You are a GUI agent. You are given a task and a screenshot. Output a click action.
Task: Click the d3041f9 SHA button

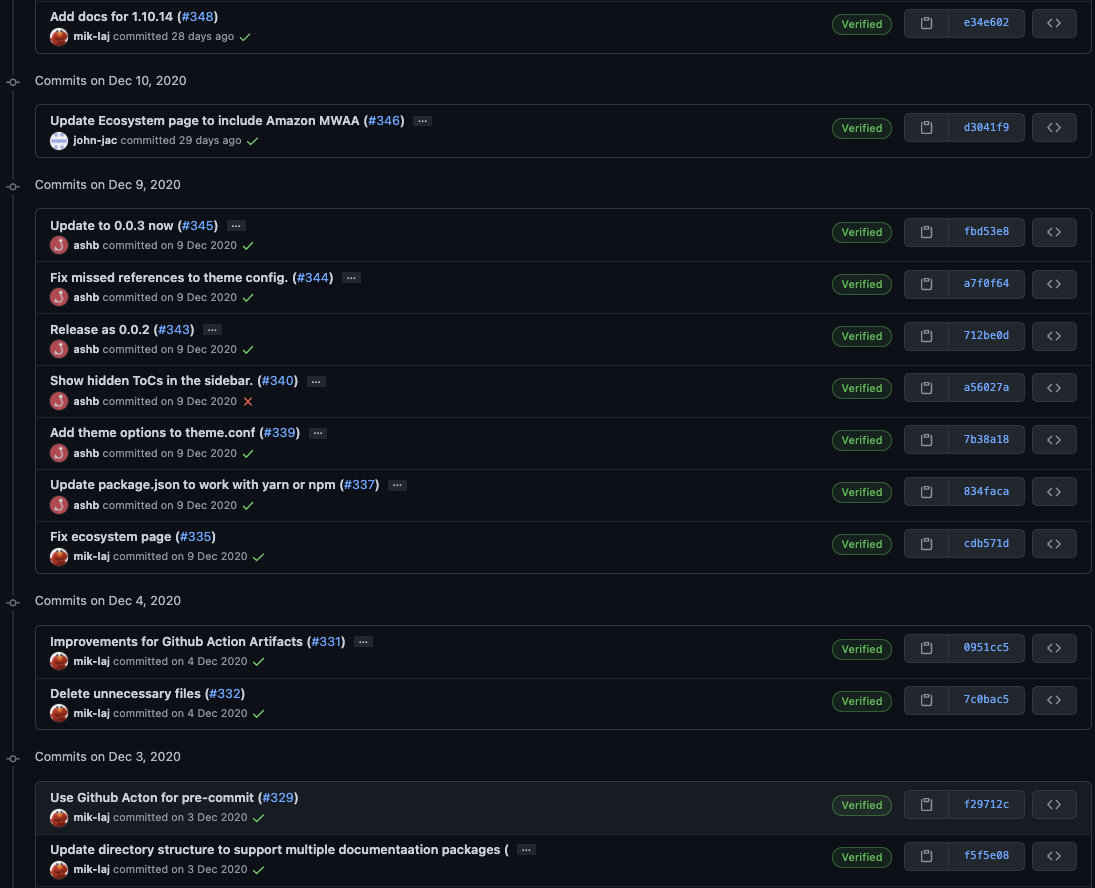[x=986, y=127]
